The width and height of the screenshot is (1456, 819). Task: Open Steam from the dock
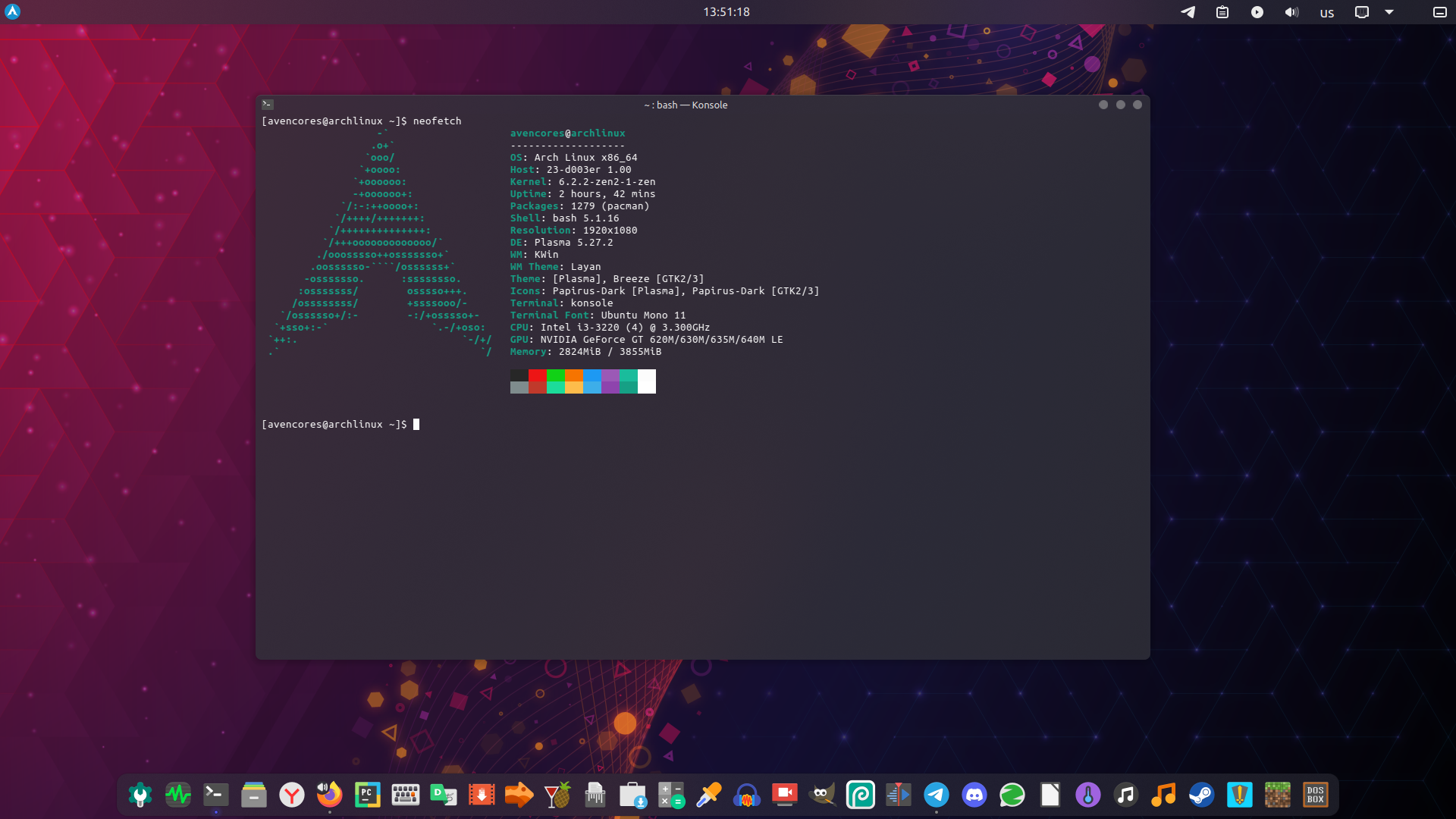pos(1201,795)
